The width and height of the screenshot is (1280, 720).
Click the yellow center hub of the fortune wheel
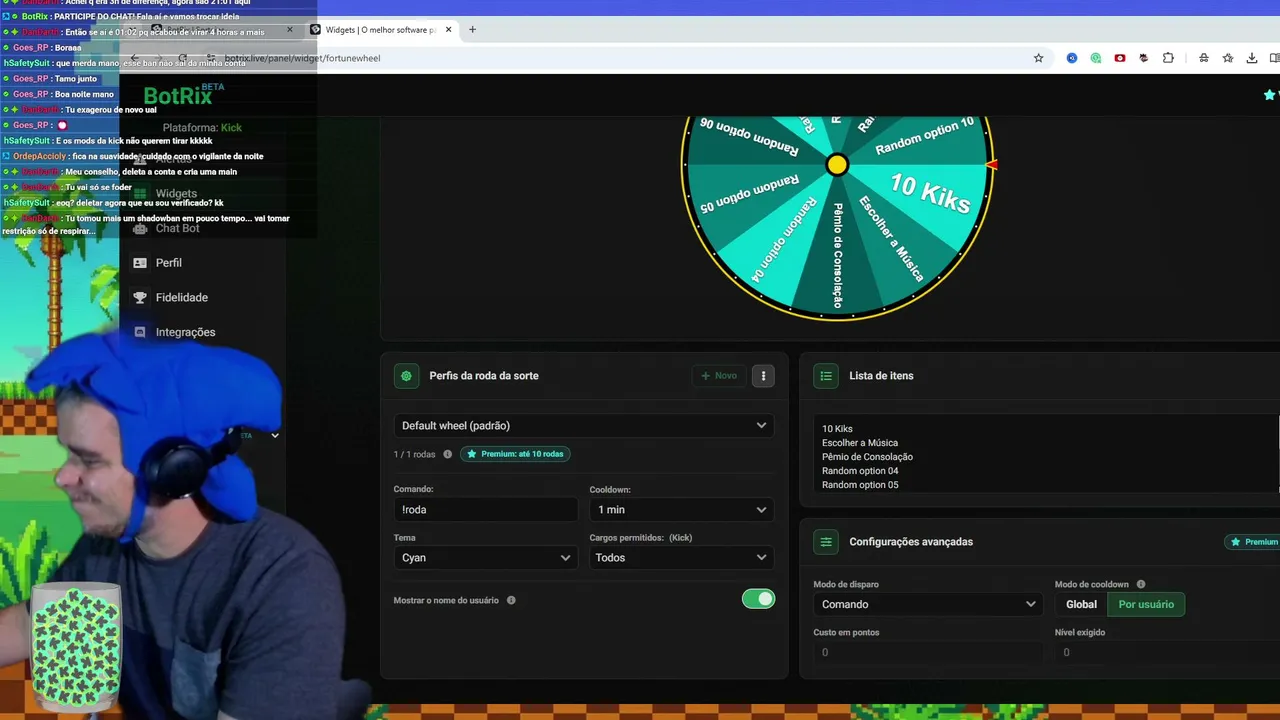837,165
